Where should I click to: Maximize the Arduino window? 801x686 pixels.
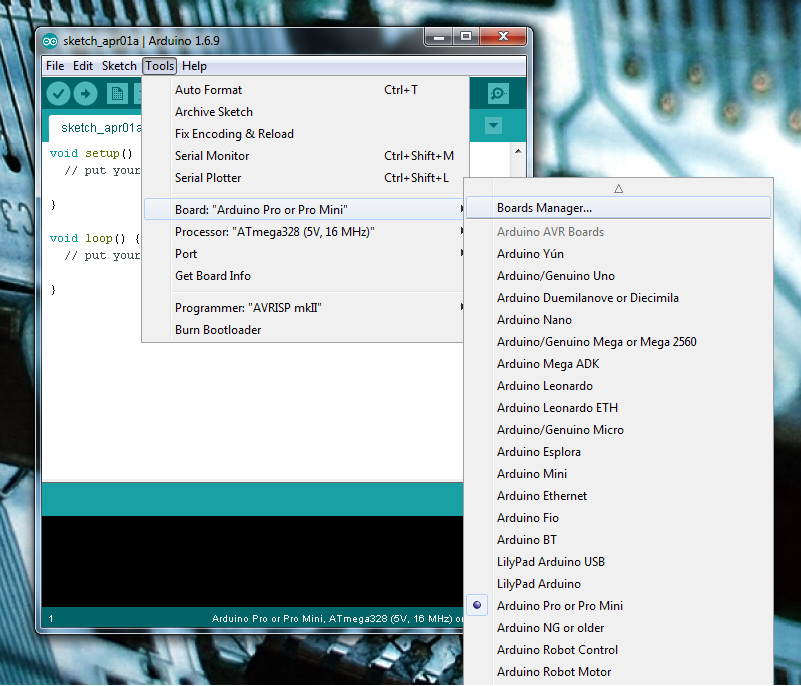(x=465, y=37)
